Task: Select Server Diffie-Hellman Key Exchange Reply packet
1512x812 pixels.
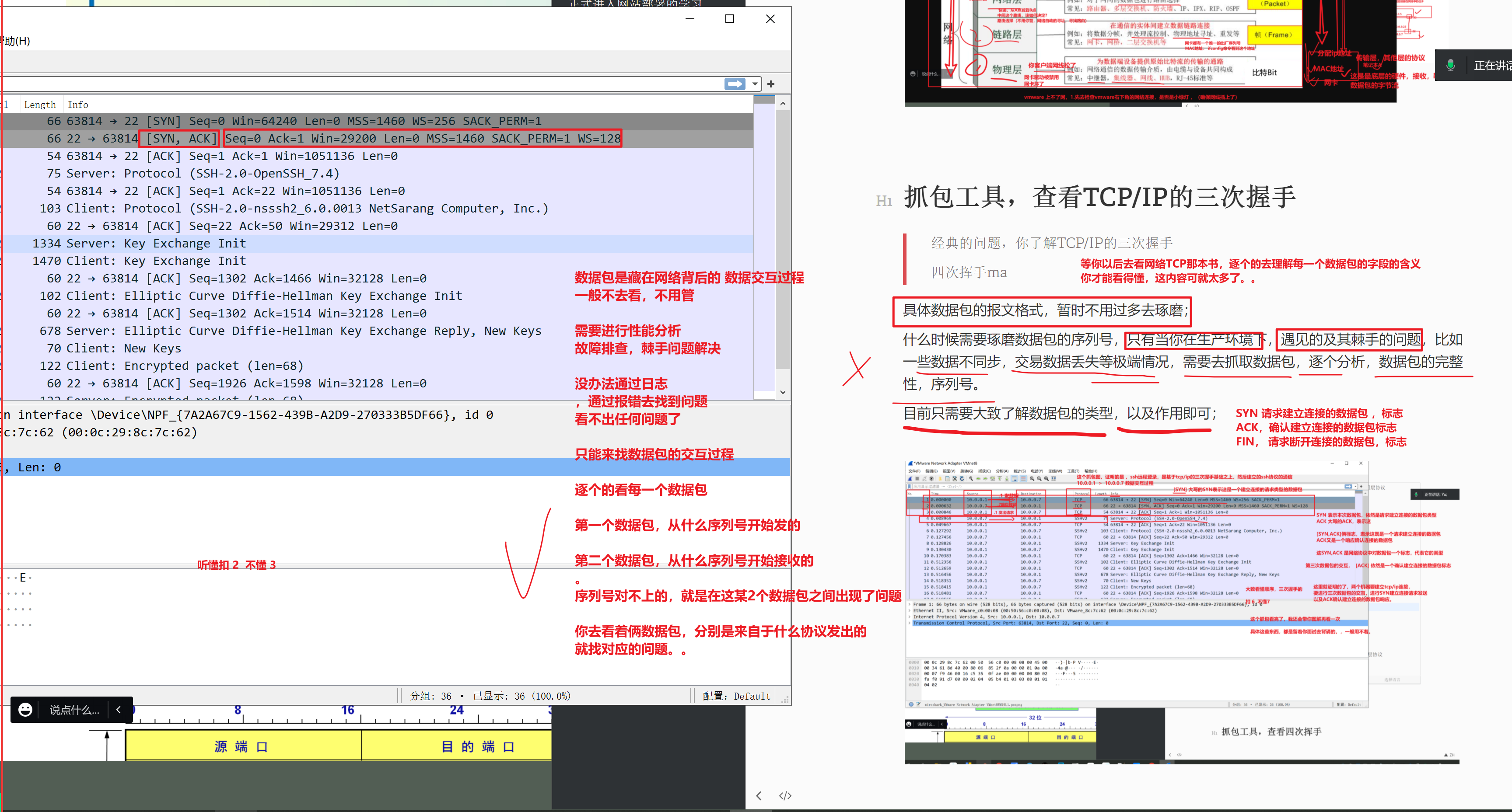Action: [377, 331]
